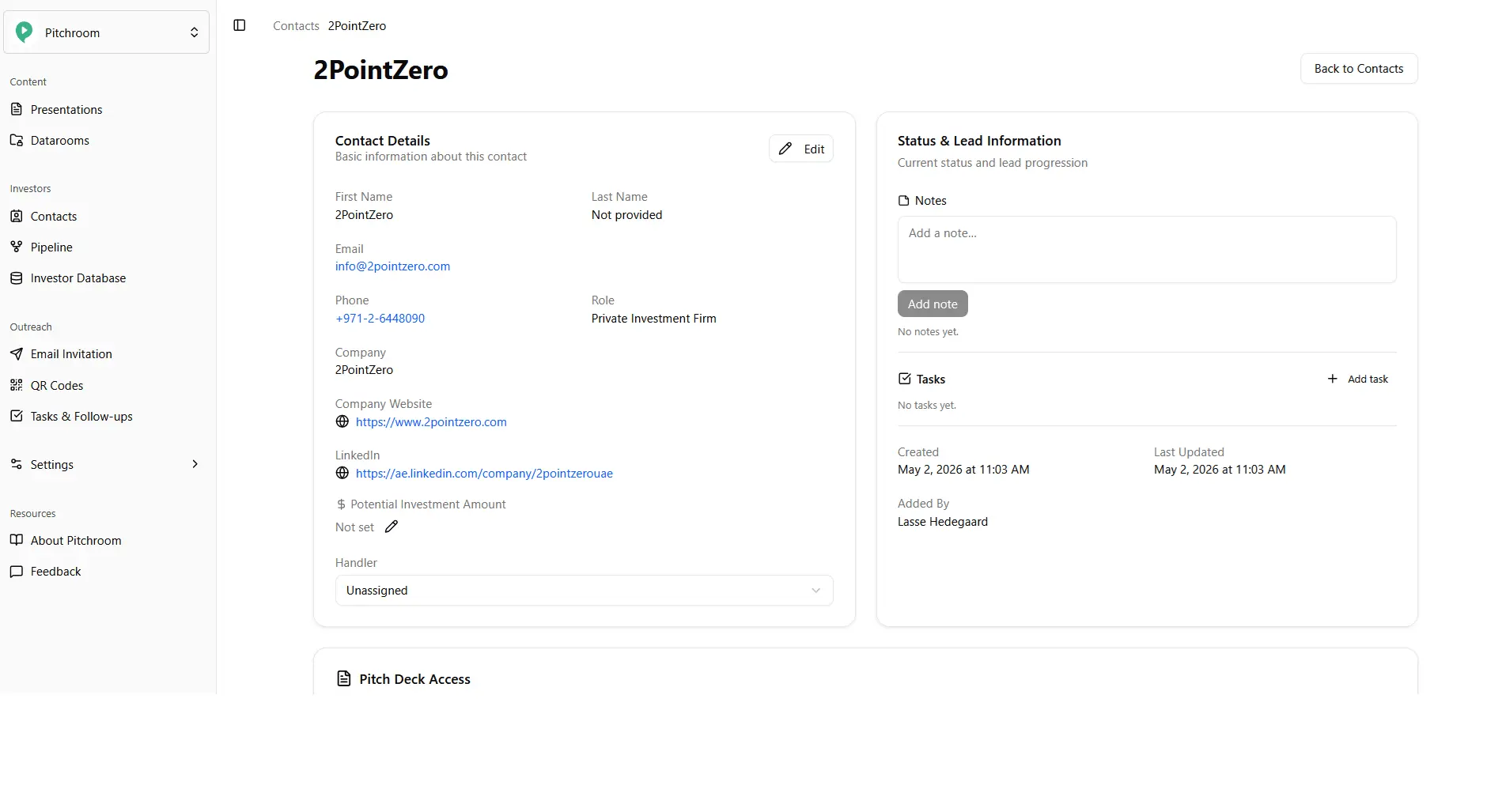This screenshot has height=812, width=1502.
Task: Click the pencil icon beside Not set
Action: [392, 527]
